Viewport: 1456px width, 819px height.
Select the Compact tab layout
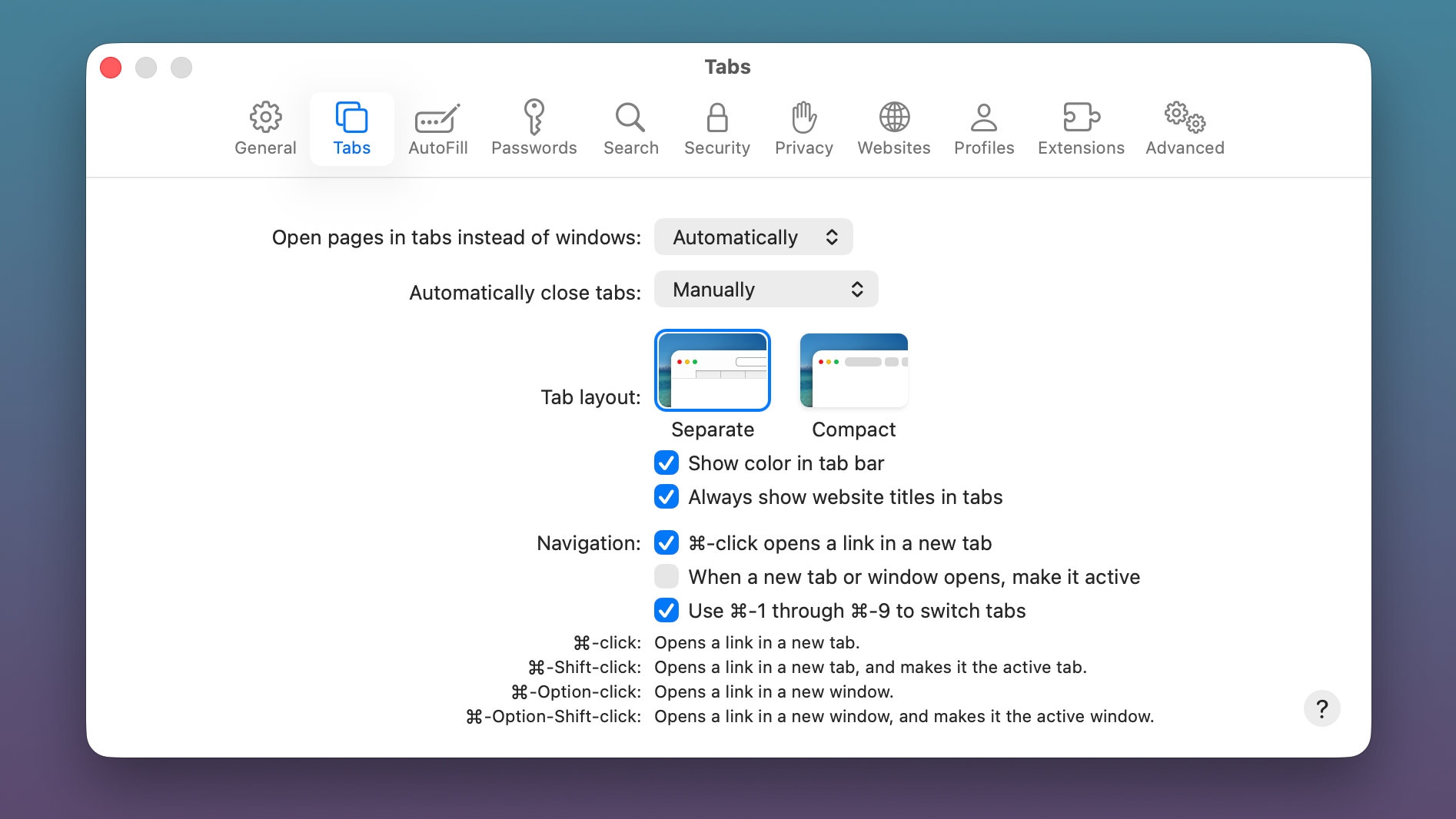(853, 370)
